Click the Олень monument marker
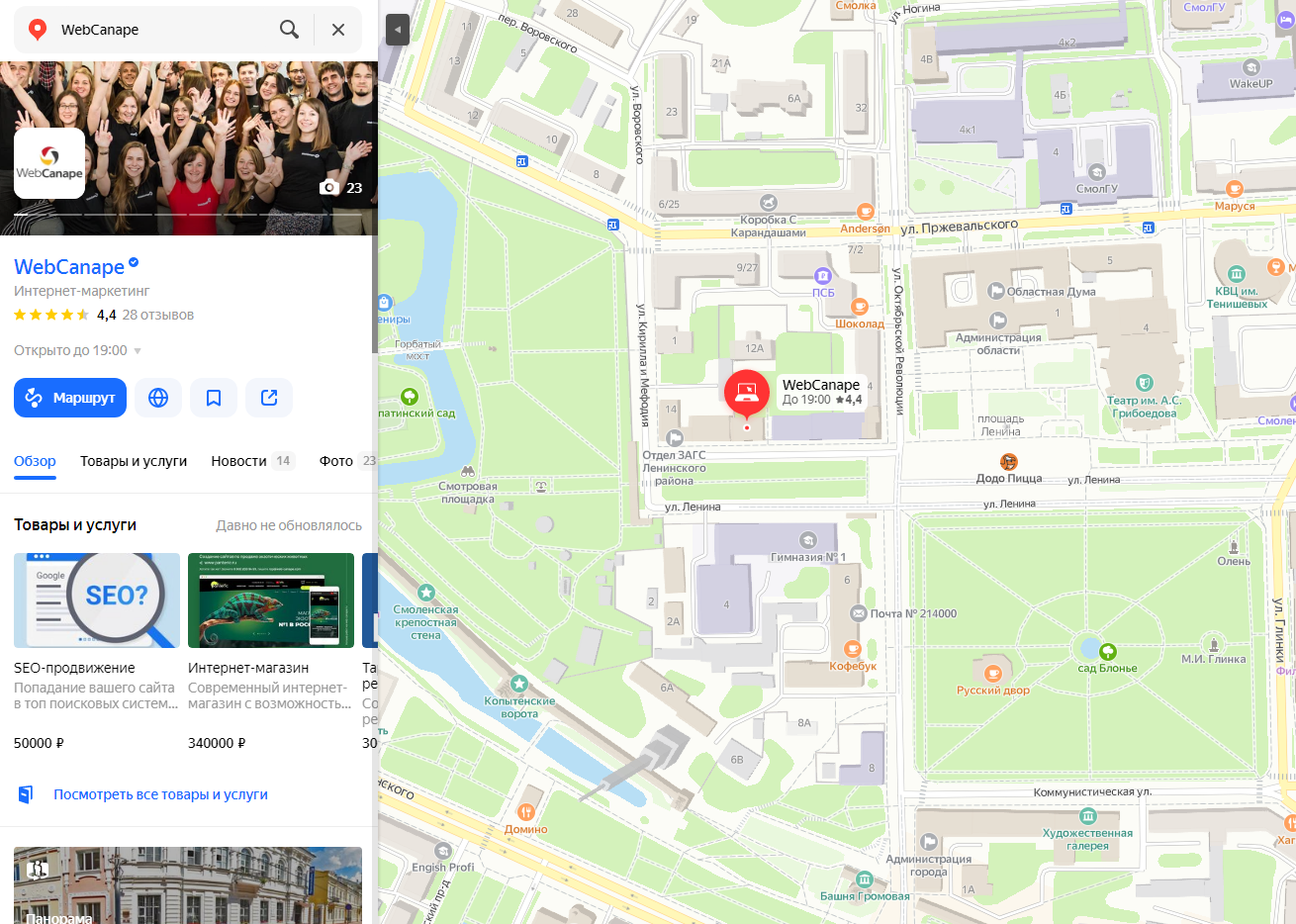Viewport: 1296px width, 924px height. [x=1234, y=545]
